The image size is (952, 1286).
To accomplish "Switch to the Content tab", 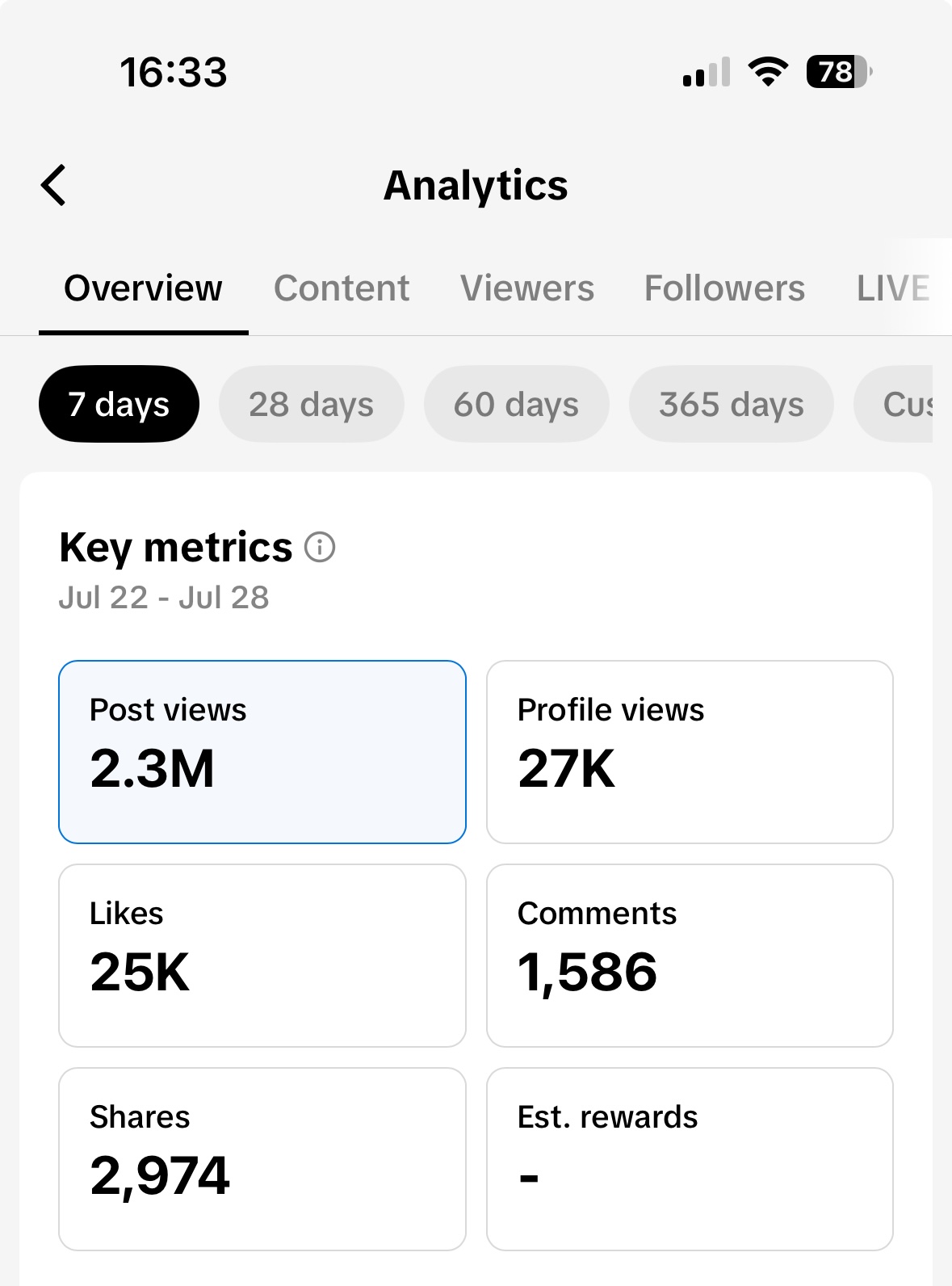I will tap(342, 288).
